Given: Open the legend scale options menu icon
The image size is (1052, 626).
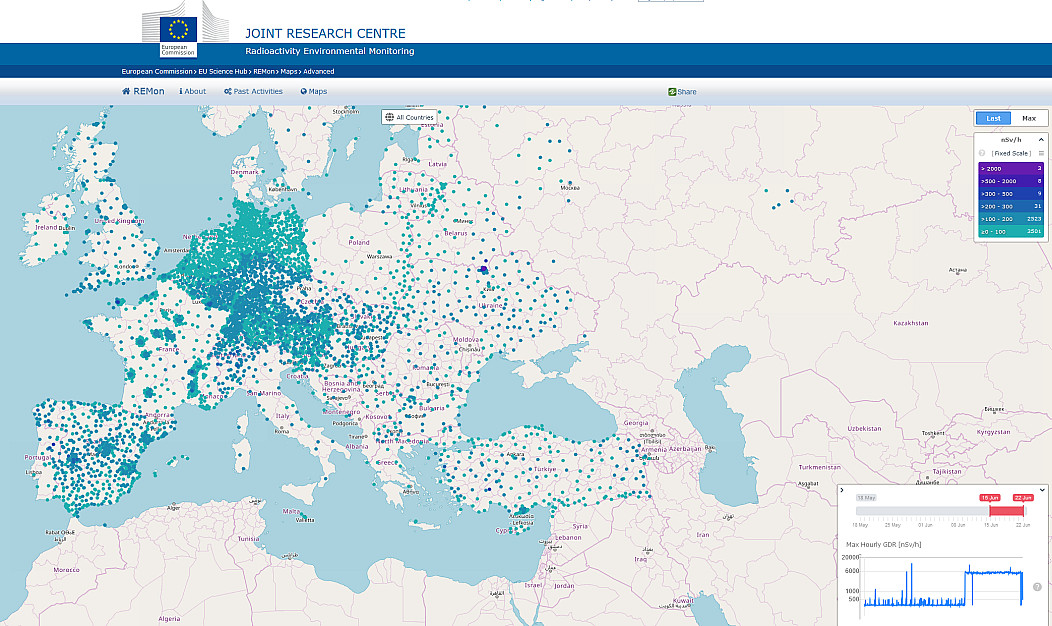Looking at the screenshot, I should 1041,153.
